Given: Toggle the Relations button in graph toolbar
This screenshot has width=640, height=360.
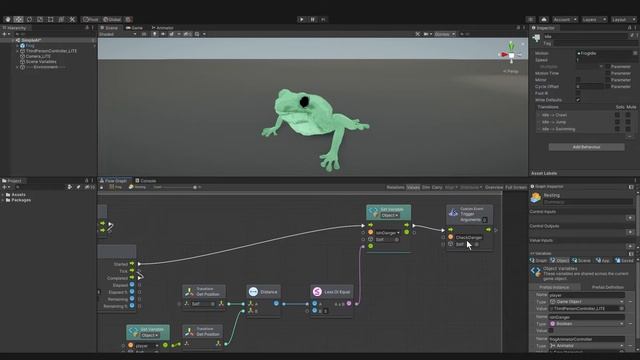Looking at the screenshot, I should tap(396, 187).
